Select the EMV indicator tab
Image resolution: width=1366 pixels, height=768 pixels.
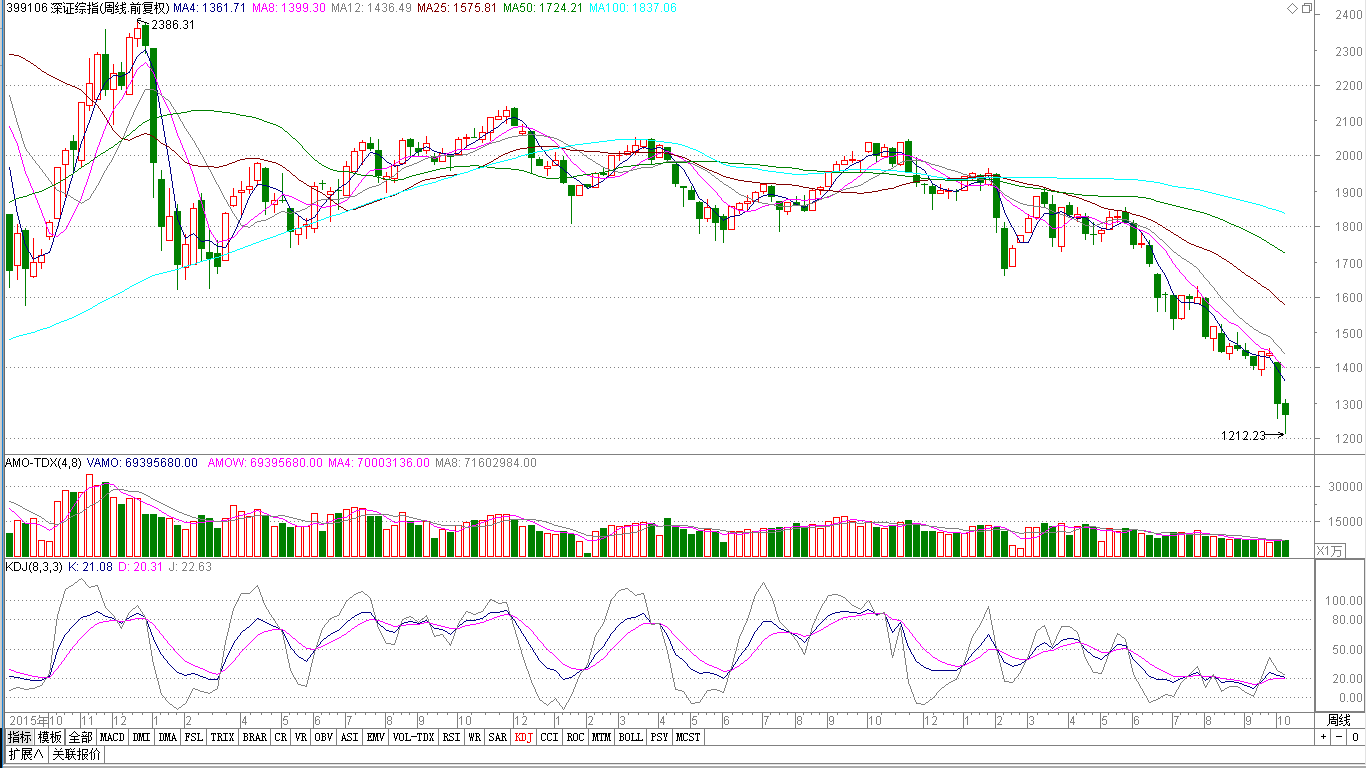(375, 737)
